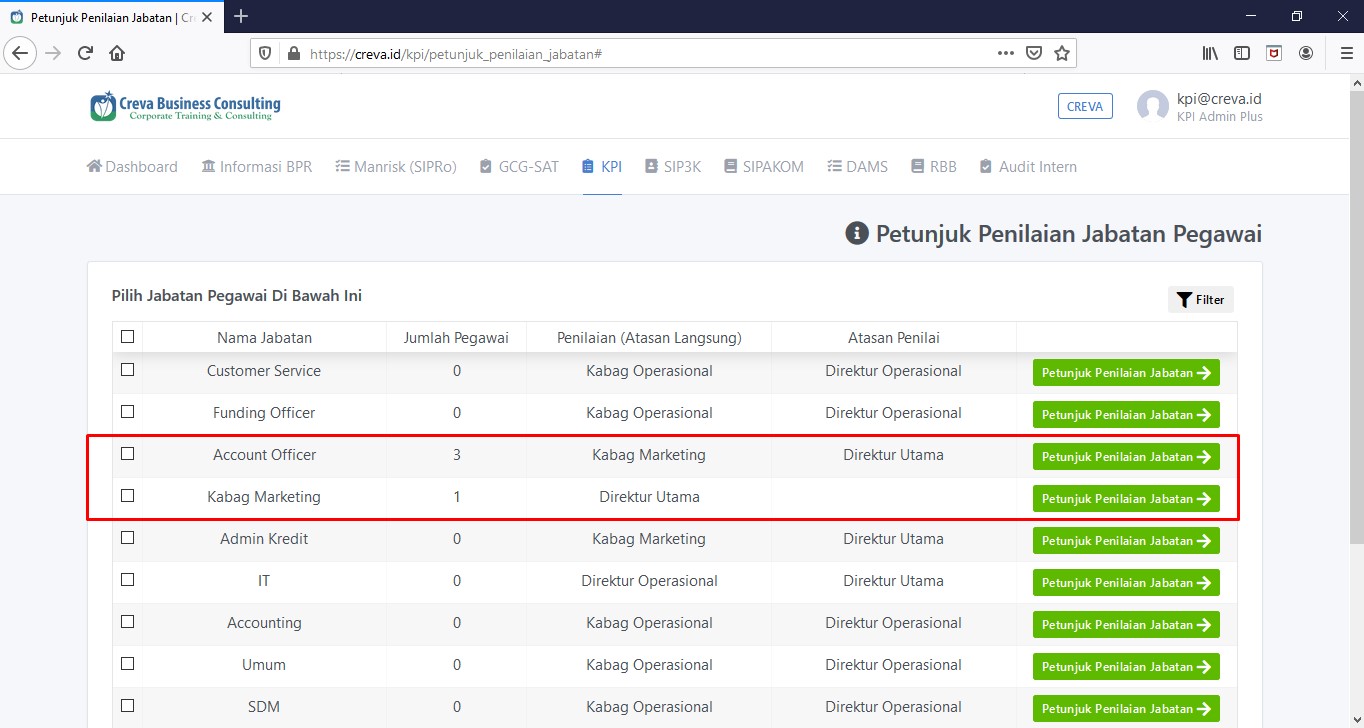Image resolution: width=1364 pixels, height=728 pixels.
Task: Toggle the sidebar view icon
Action: pos(1242,54)
